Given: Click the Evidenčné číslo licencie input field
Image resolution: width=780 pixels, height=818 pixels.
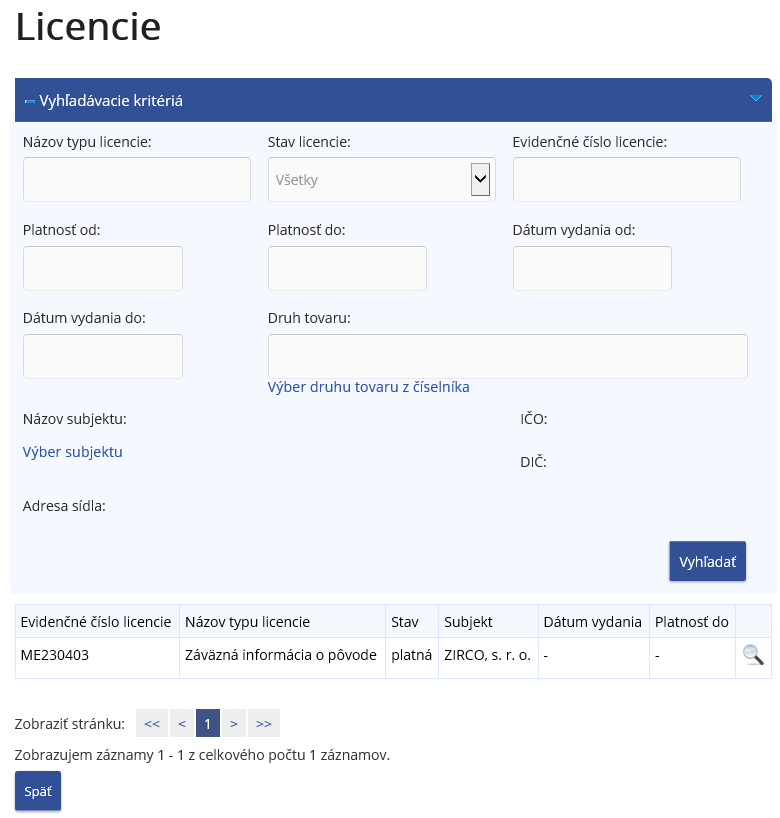Looking at the screenshot, I should [627, 179].
